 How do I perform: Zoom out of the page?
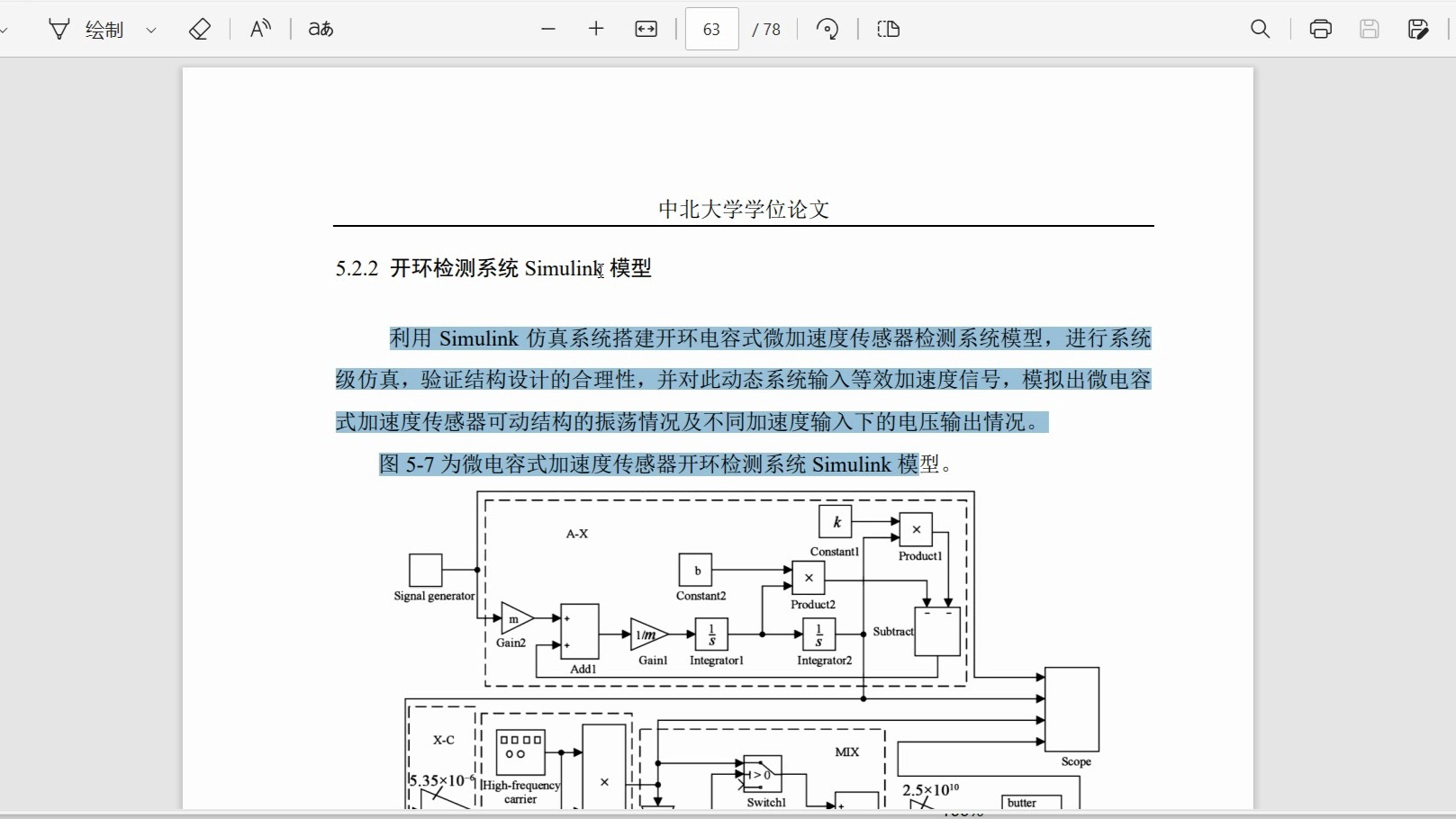pyautogui.click(x=548, y=29)
